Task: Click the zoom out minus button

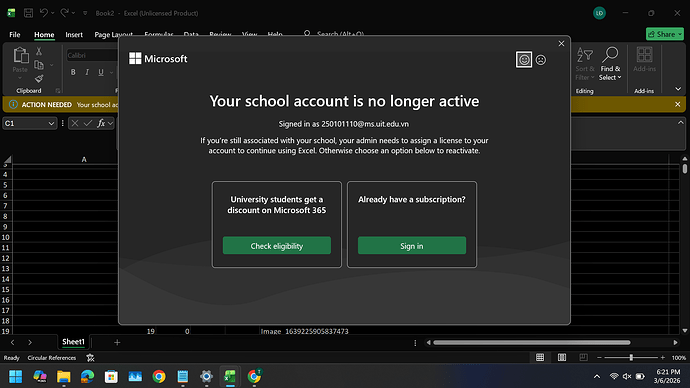Action: tap(599, 358)
